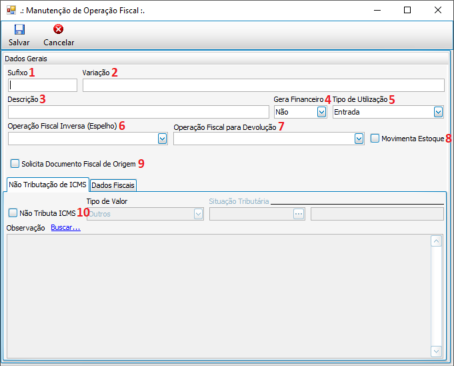This screenshot has width=454, height=366.
Task: Switch to the Dados Fiscais tab
Action: pyautogui.click(x=113, y=185)
